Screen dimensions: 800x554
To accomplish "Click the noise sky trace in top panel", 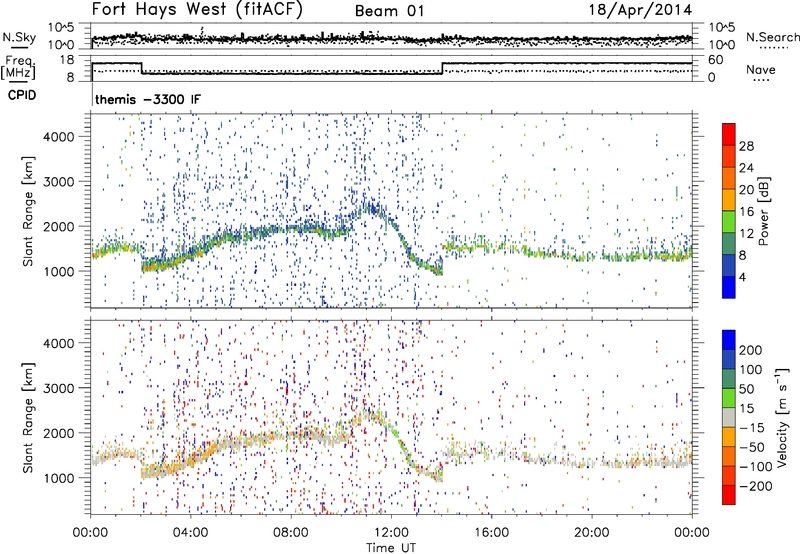I will point(391,38).
